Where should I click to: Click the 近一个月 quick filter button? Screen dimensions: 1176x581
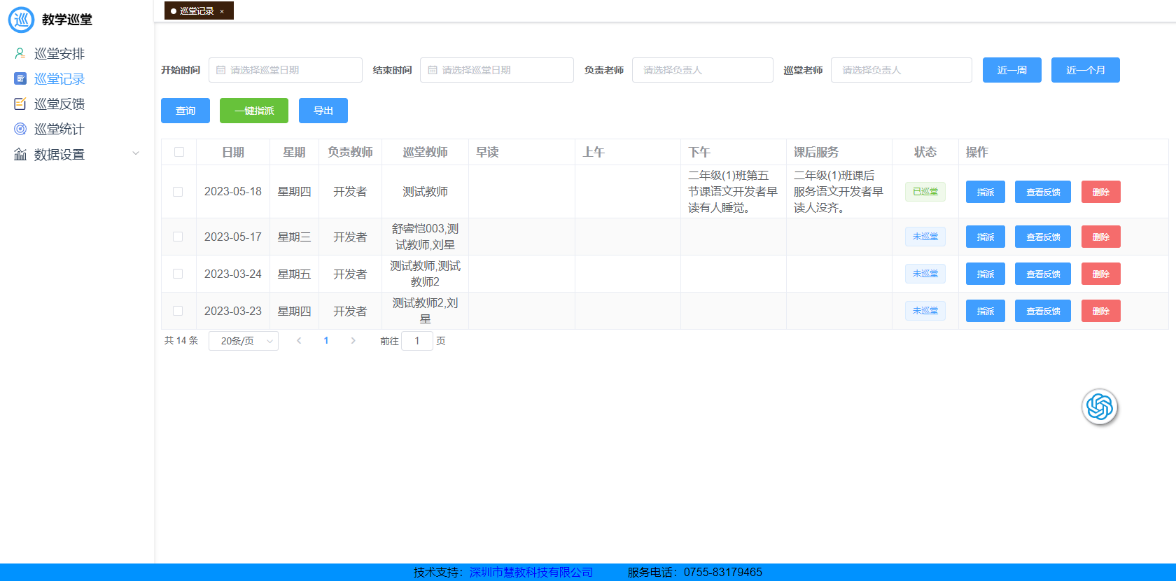[1085, 70]
